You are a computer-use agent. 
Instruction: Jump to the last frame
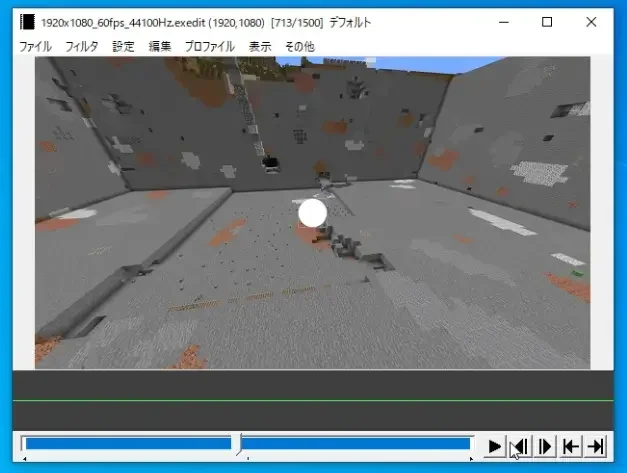(x=596, y=446)
